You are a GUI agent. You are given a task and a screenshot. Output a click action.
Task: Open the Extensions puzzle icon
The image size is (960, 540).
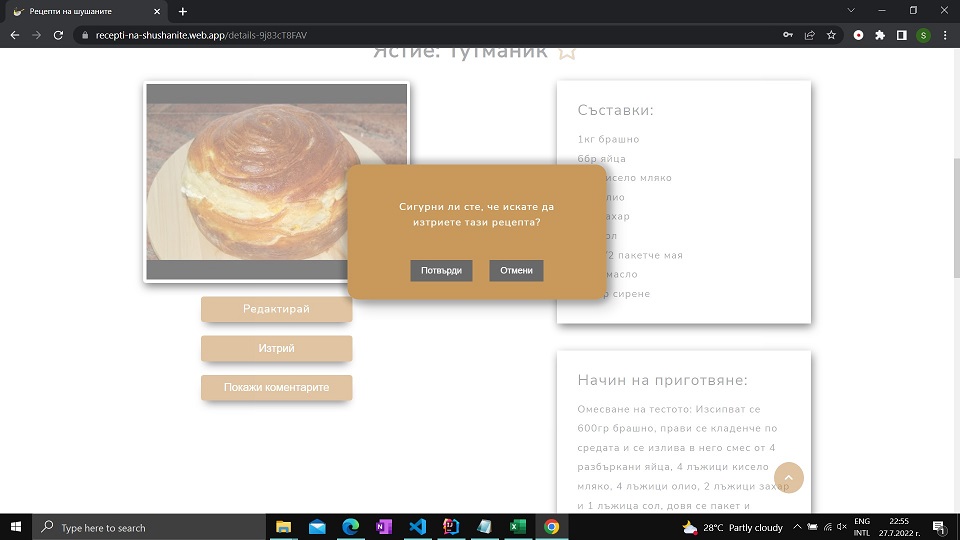click(880, 36)
